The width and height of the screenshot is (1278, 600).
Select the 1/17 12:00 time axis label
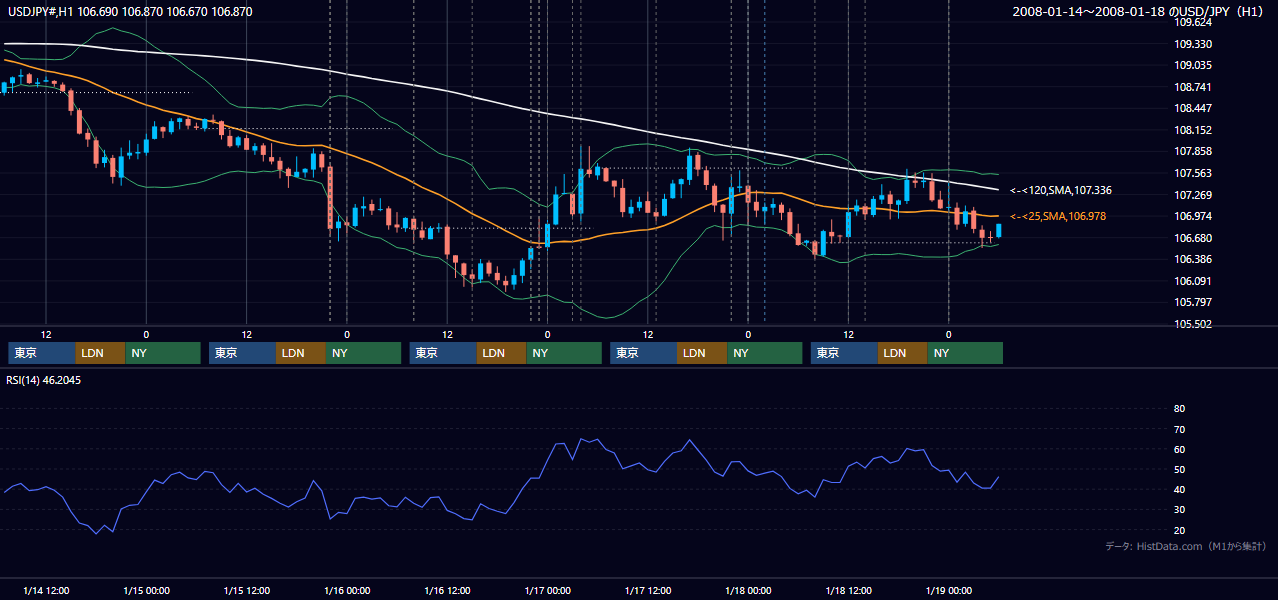(x=648, y=590)
